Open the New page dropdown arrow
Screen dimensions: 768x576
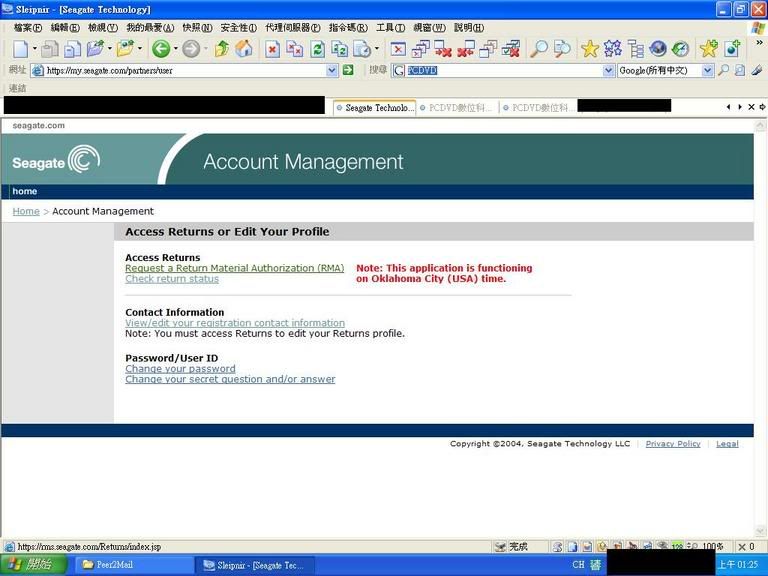click(34, 49)
